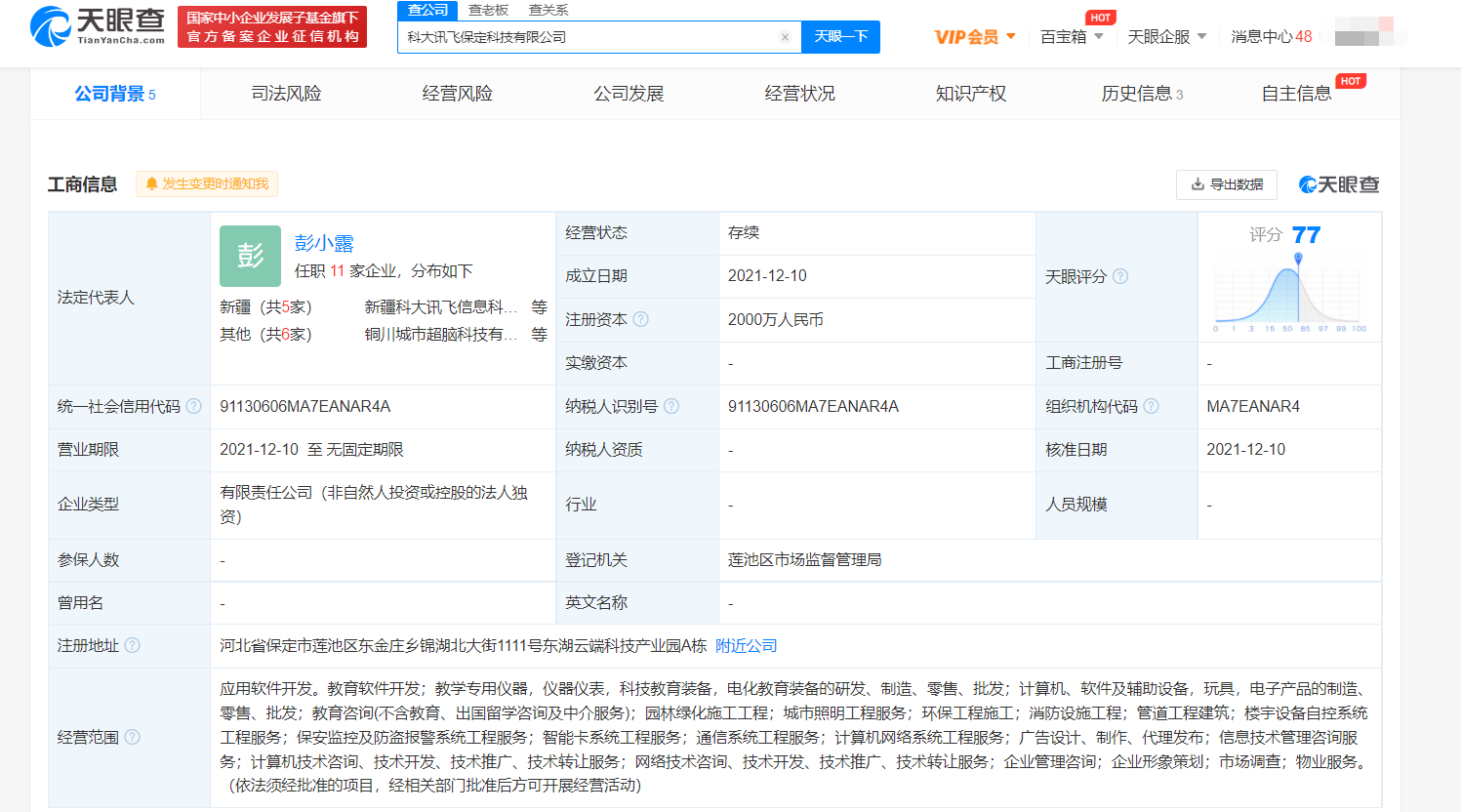Expand the VIP会员 dropdown menu
Screen dimensions: 1461x812
click(975, 37)
